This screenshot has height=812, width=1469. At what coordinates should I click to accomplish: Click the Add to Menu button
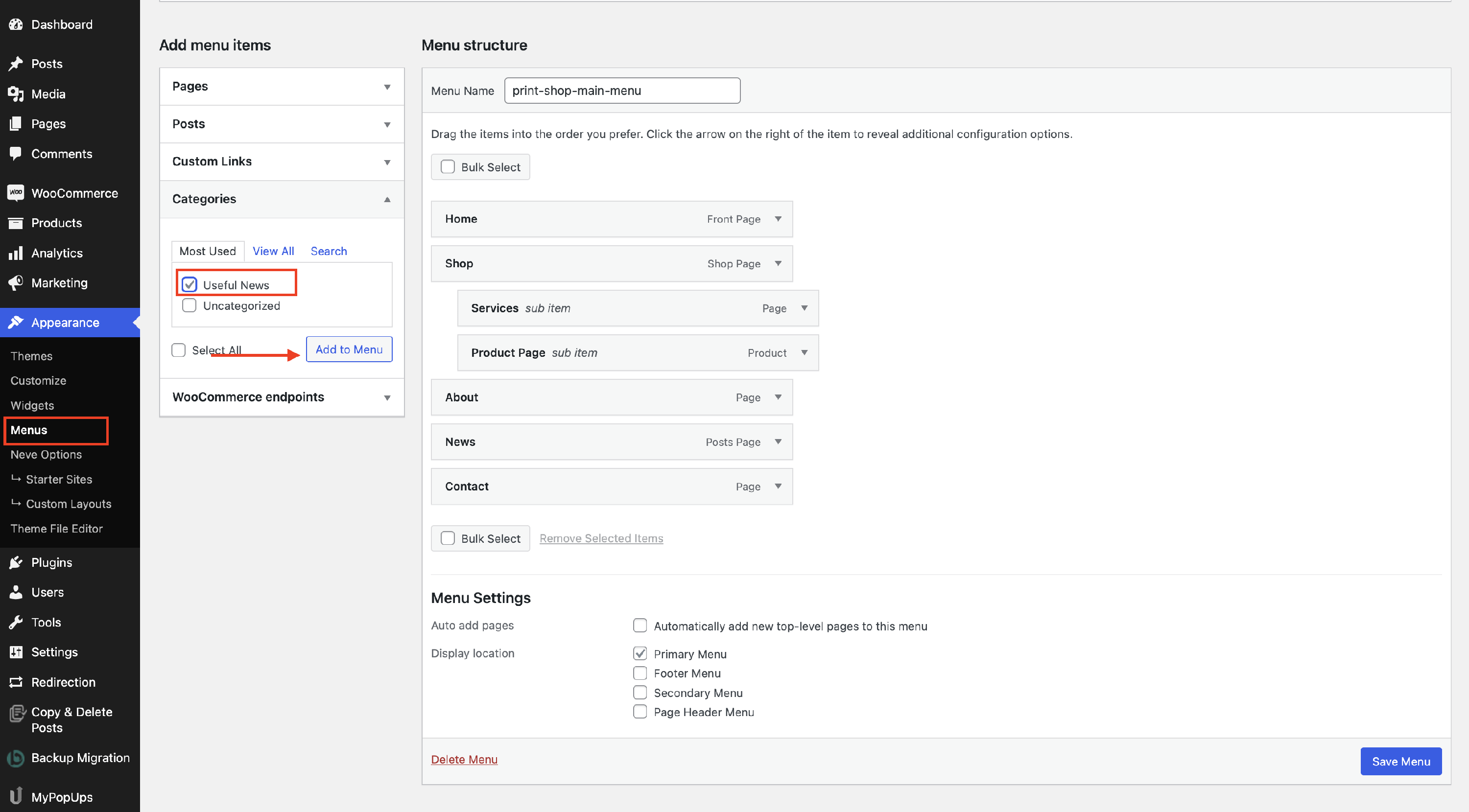coord(349,349)
